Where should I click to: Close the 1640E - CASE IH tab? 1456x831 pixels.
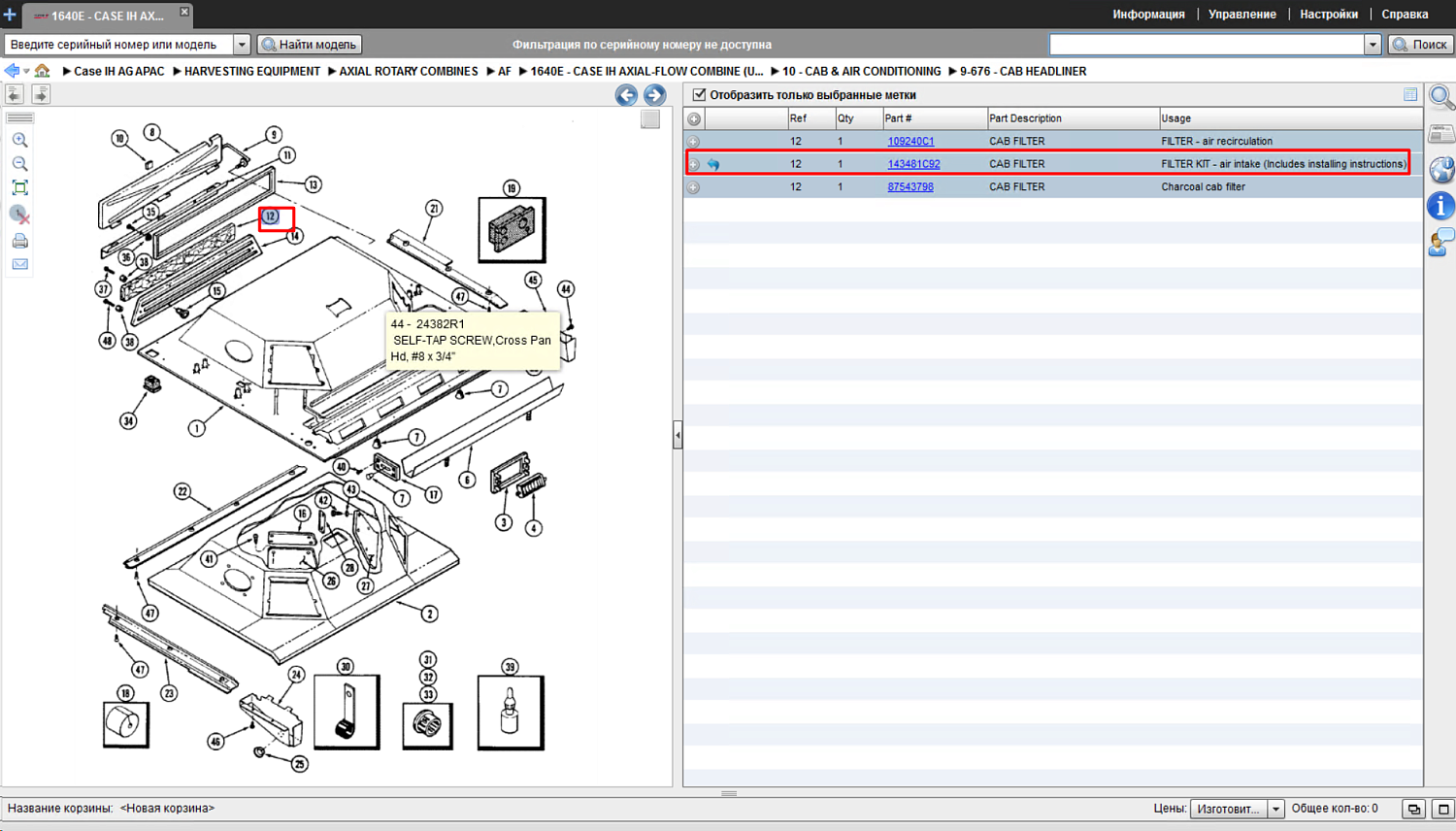pos(184,12)
